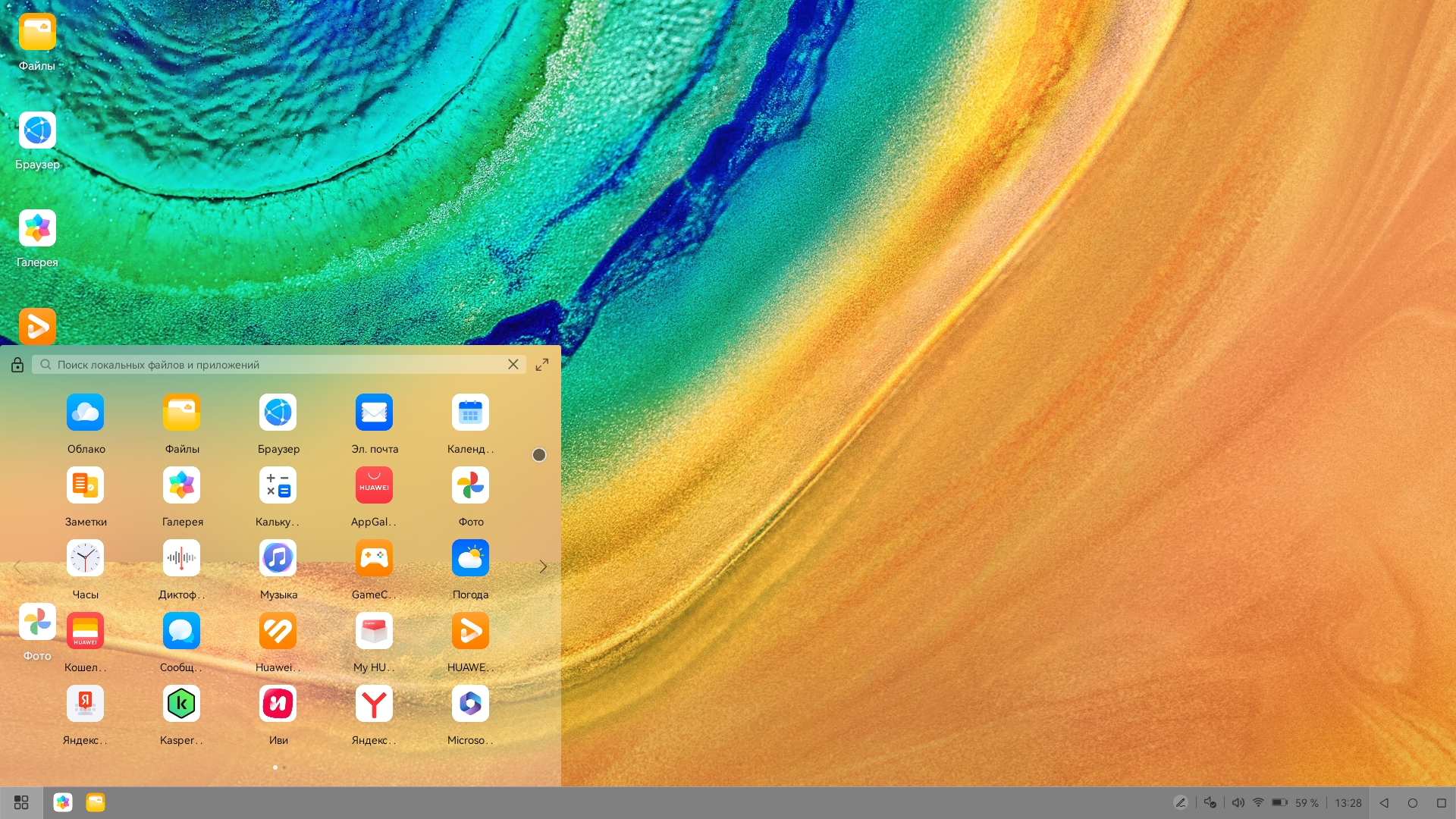Switch to Gallery in the taskbar
This screenshot has height=819, width=1456.
63,802
